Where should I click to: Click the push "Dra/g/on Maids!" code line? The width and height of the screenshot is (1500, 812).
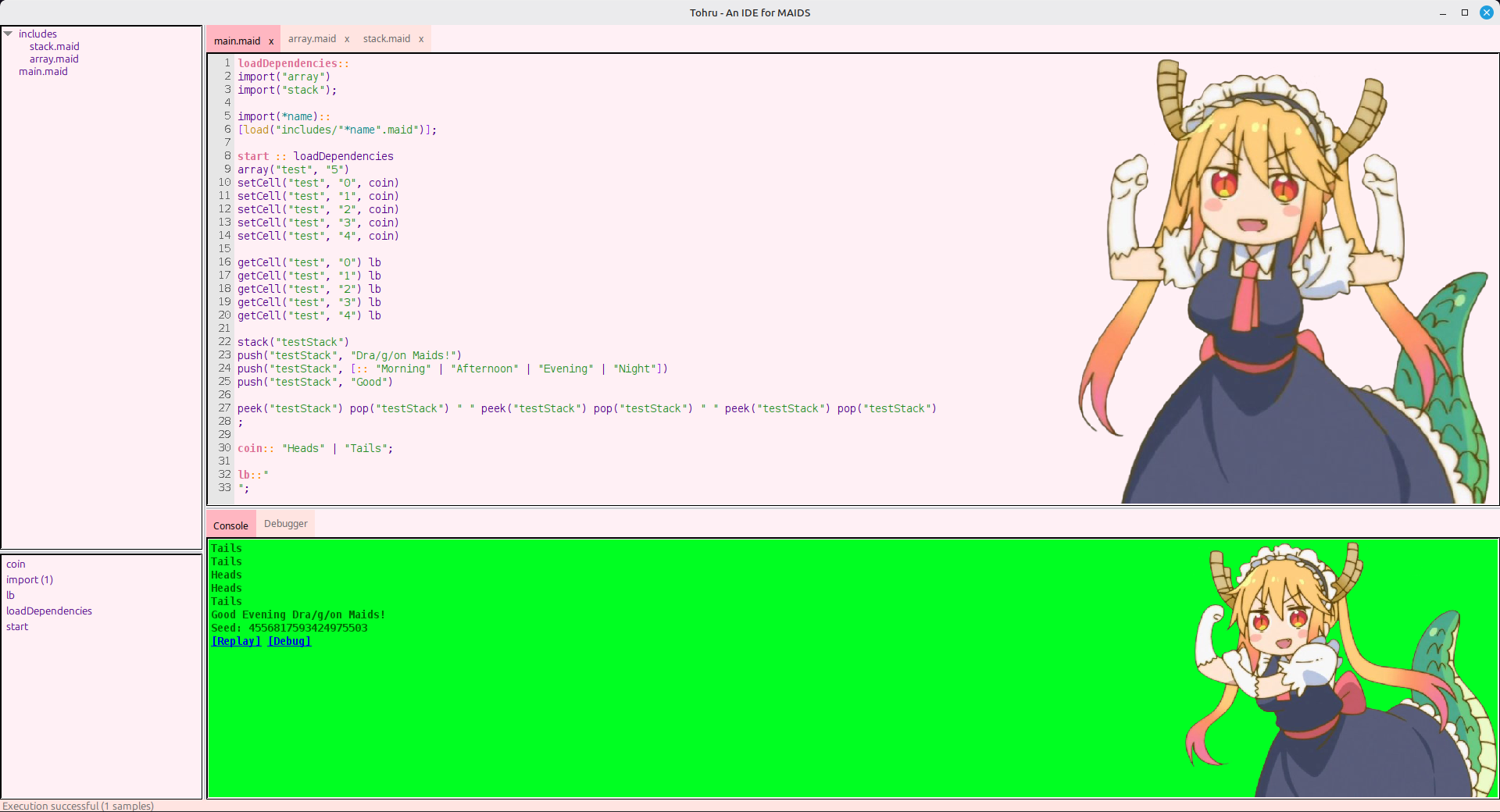pos(350,355)
